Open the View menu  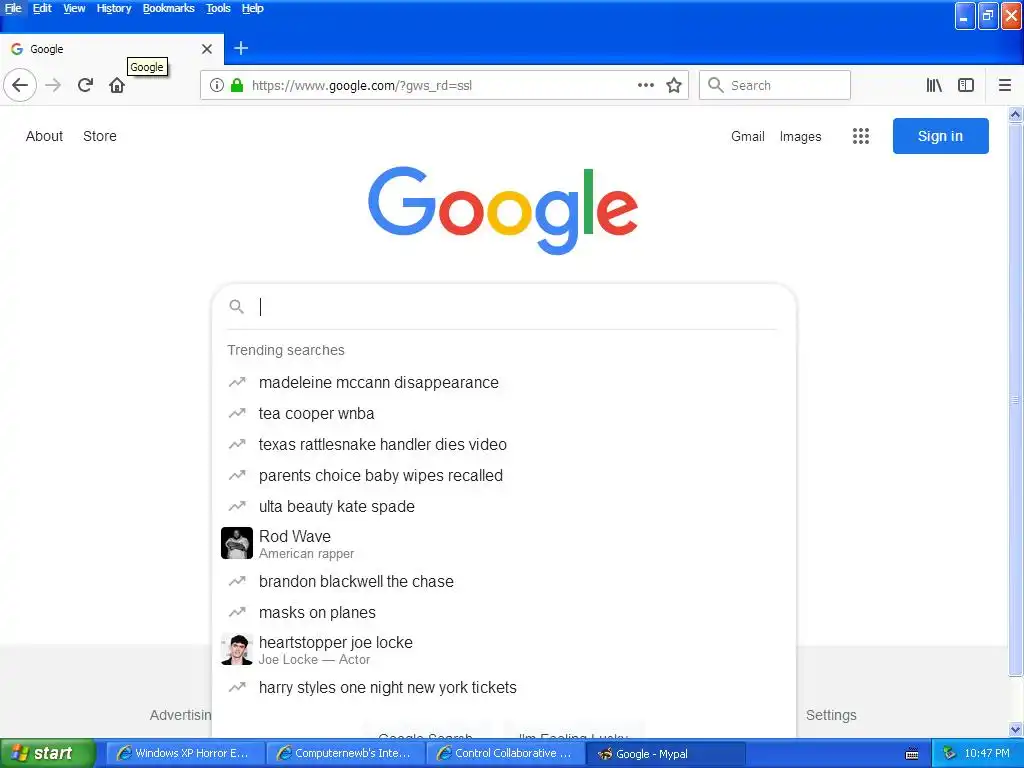[x=74, y=8]
